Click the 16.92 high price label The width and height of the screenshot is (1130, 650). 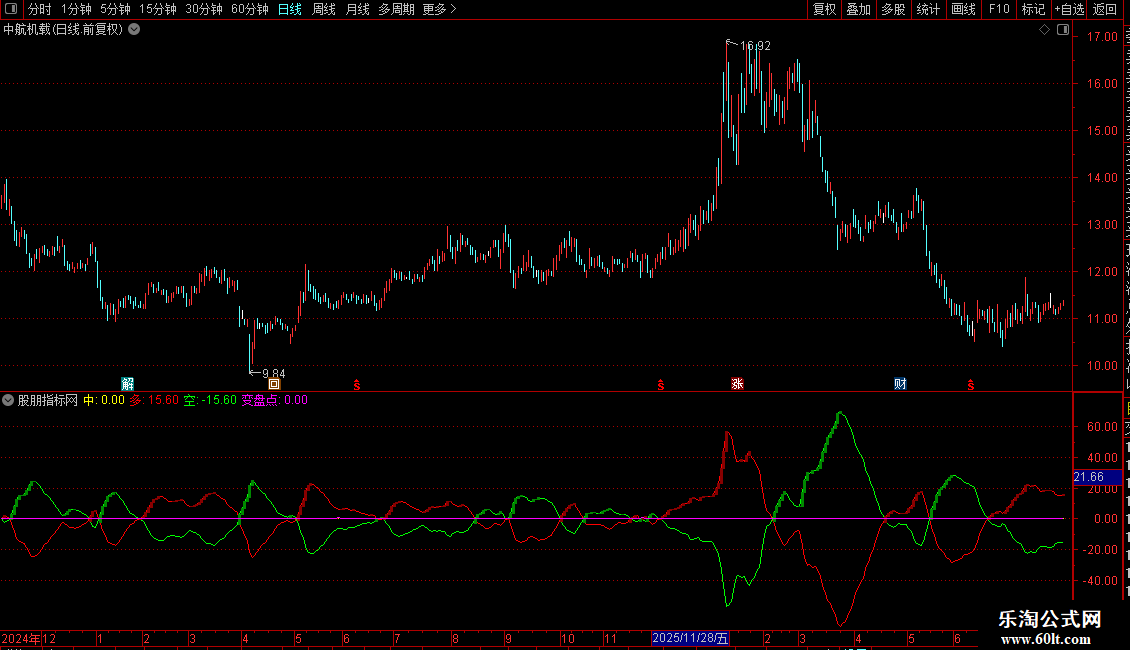click(x=755, y=45)
